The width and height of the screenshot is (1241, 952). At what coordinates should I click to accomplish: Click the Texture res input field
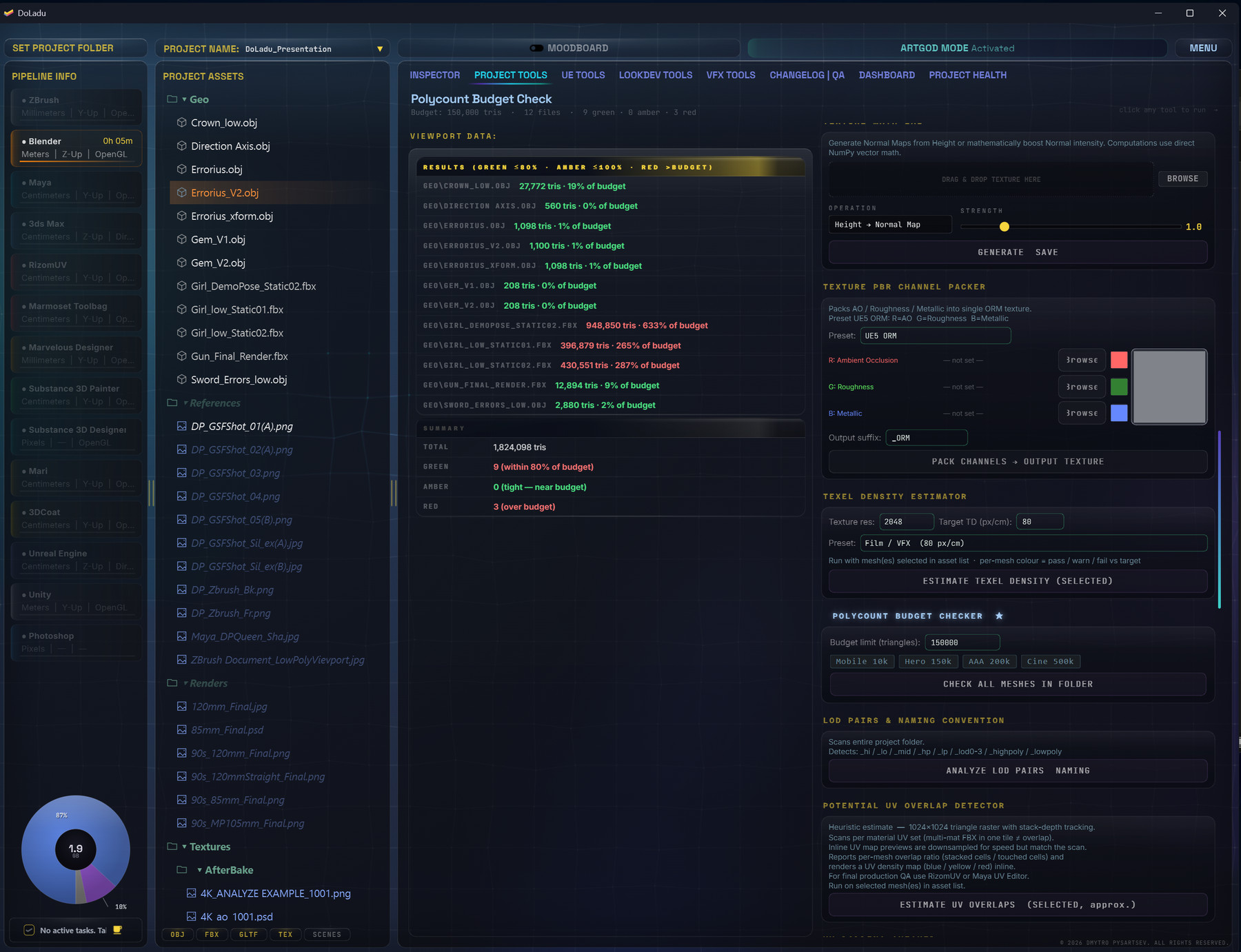[906, 522]
